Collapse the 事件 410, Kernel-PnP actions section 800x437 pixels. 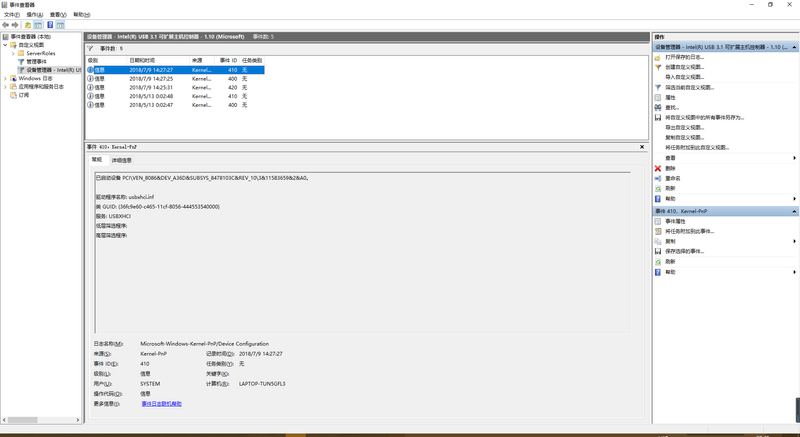click(794, 211)
